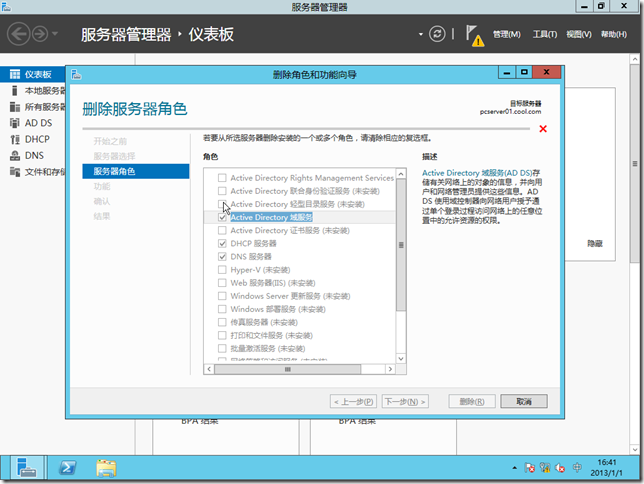644x484 pixels.
Task: Open the 视图(V) menu
Action: point(579,35)
